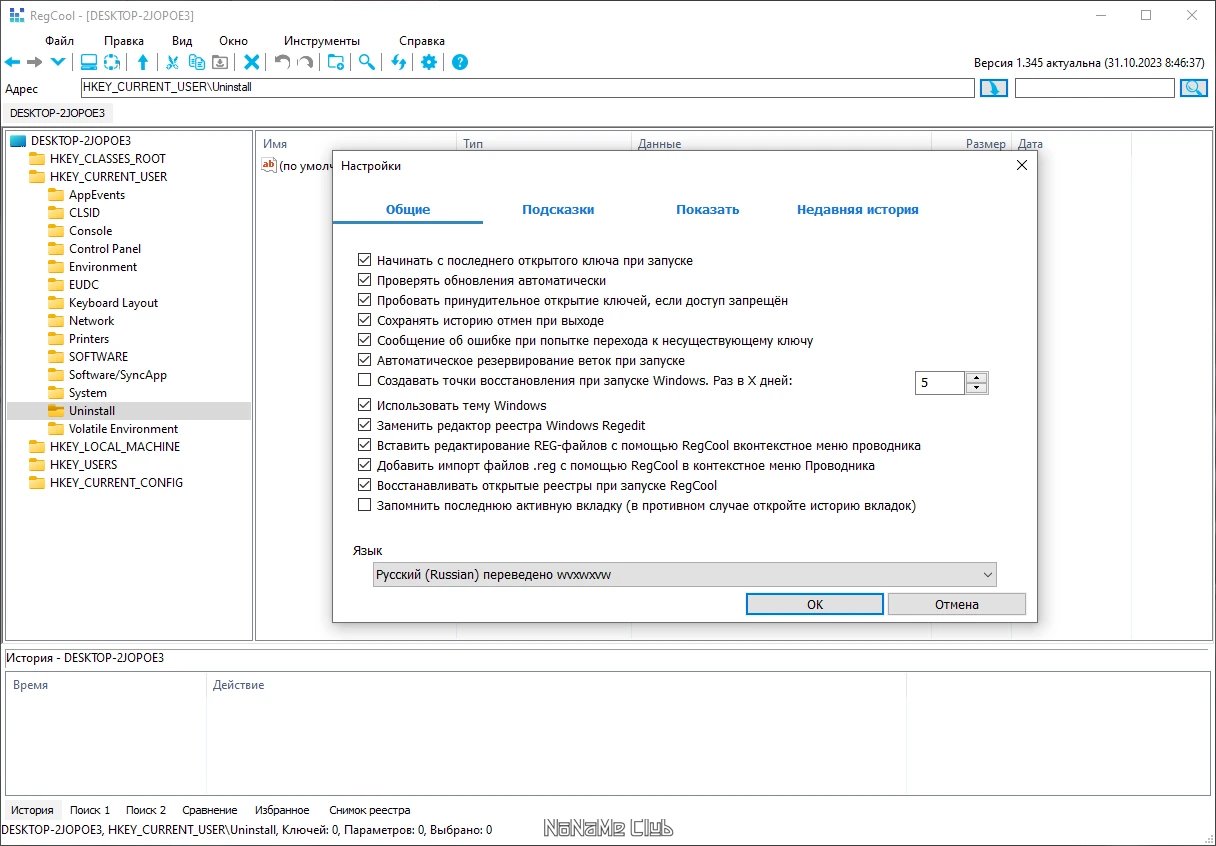The width and height of the screenshot is (1216, 846).
Task: Click the folder icon beside HKEY_CLASSES_ROOT
Action: (x=37, y=159)
